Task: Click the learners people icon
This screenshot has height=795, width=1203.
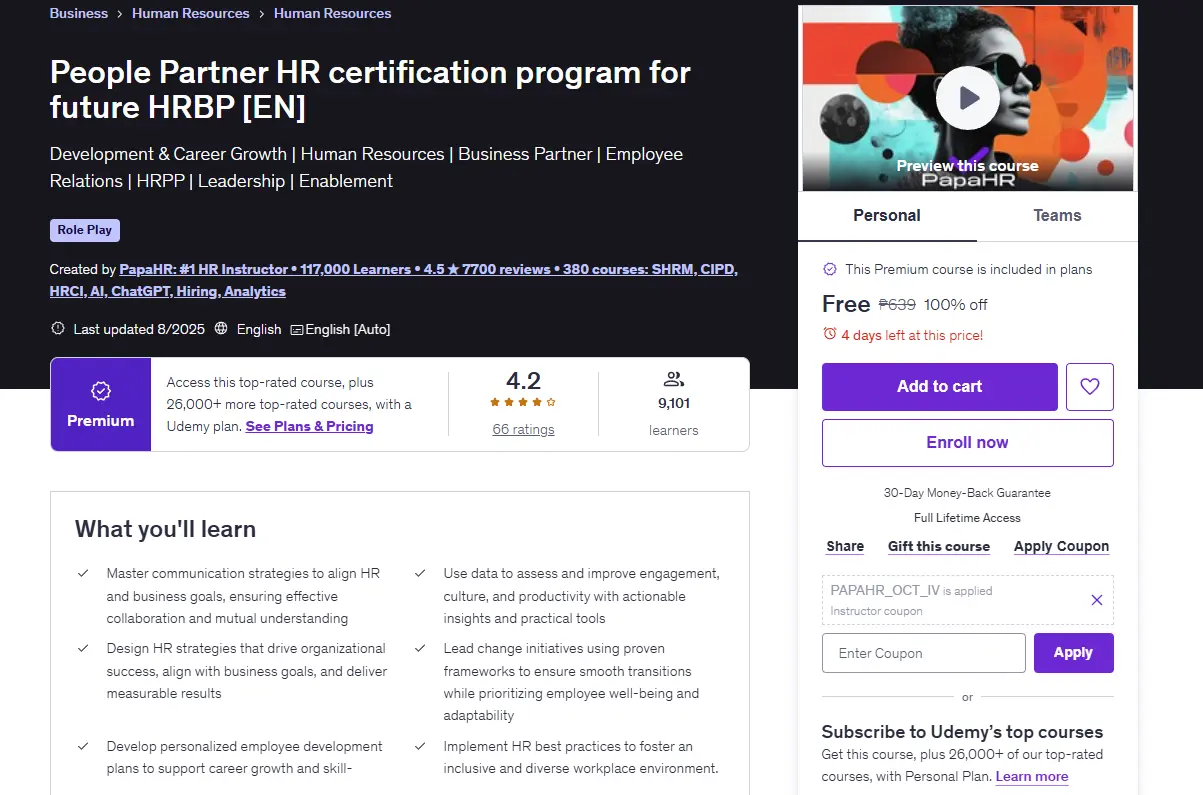Action: pos(673,379)
